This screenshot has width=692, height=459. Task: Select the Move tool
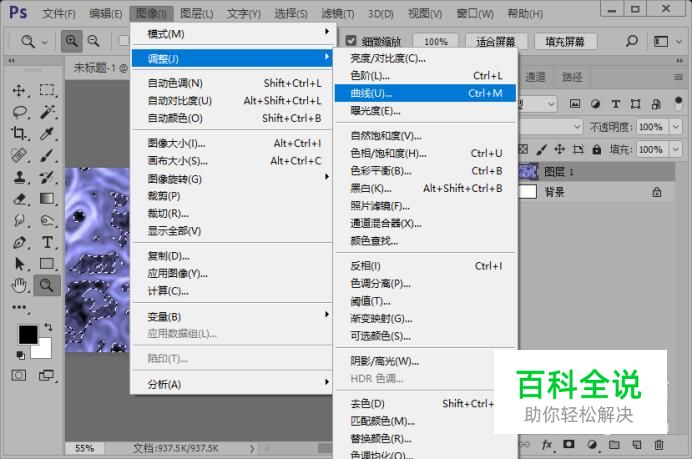pyautogui.click(x=19, y=90)
